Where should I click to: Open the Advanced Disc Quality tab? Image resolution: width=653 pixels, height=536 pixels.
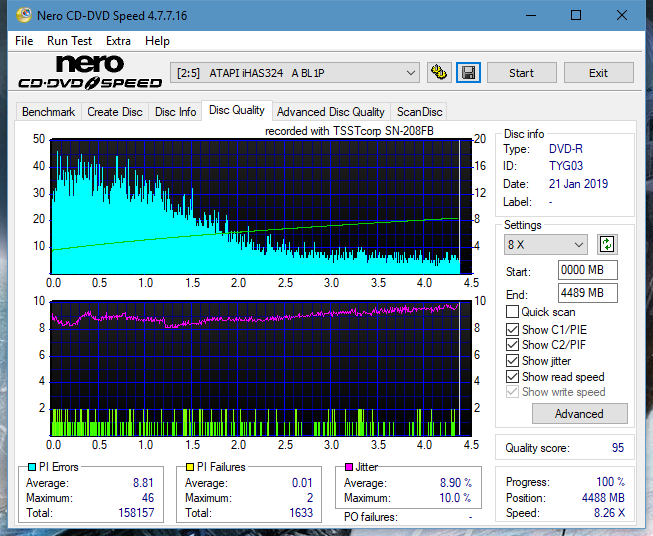[x=331, y=112]
